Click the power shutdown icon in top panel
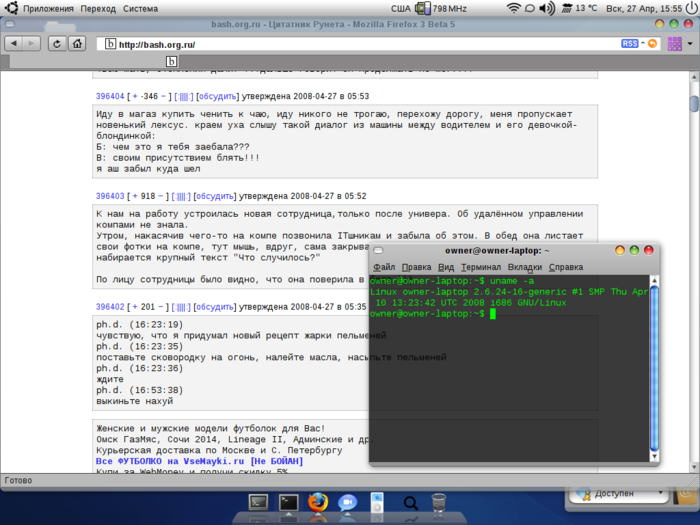The image size is (700, 525). 692,8
